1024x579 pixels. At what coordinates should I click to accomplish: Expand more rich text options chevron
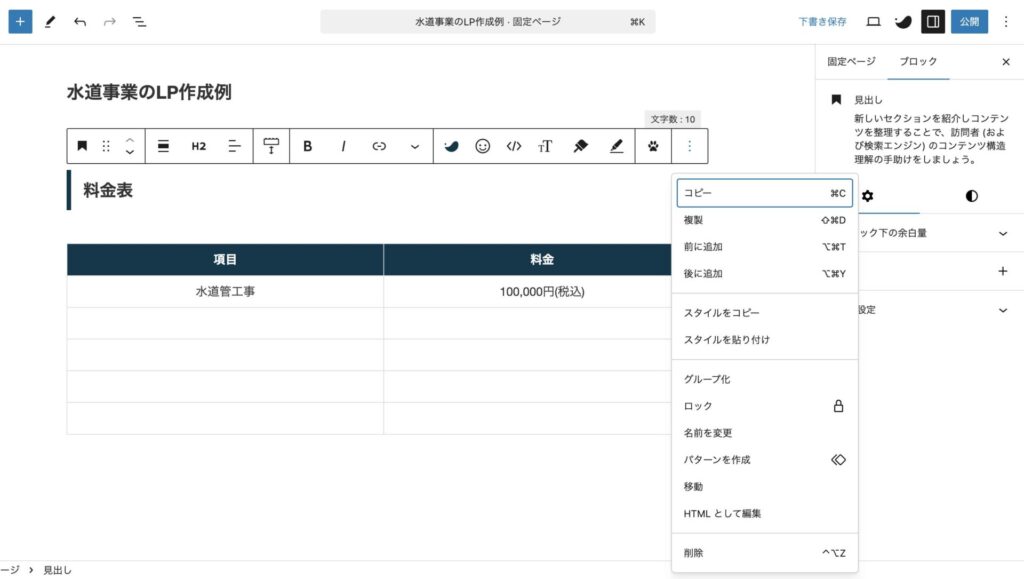click(x=415, y=146)
